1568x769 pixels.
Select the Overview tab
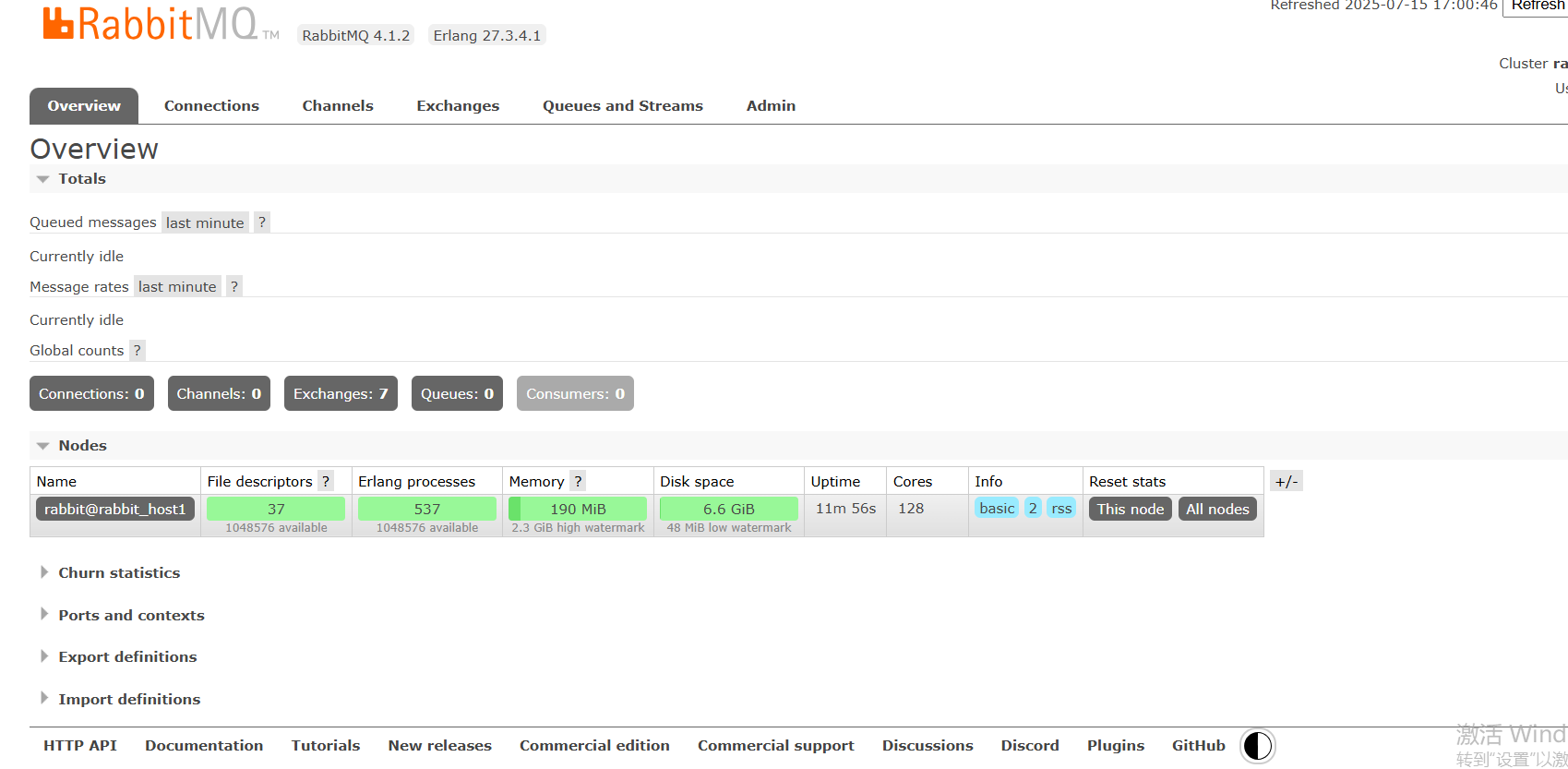(x=84, y=106)
